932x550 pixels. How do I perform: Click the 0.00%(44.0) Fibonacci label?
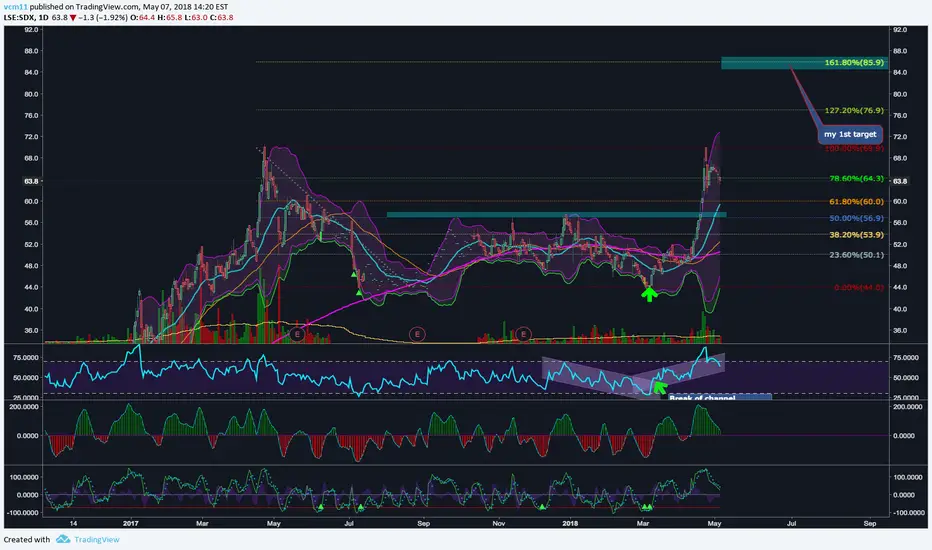[859, 287]
